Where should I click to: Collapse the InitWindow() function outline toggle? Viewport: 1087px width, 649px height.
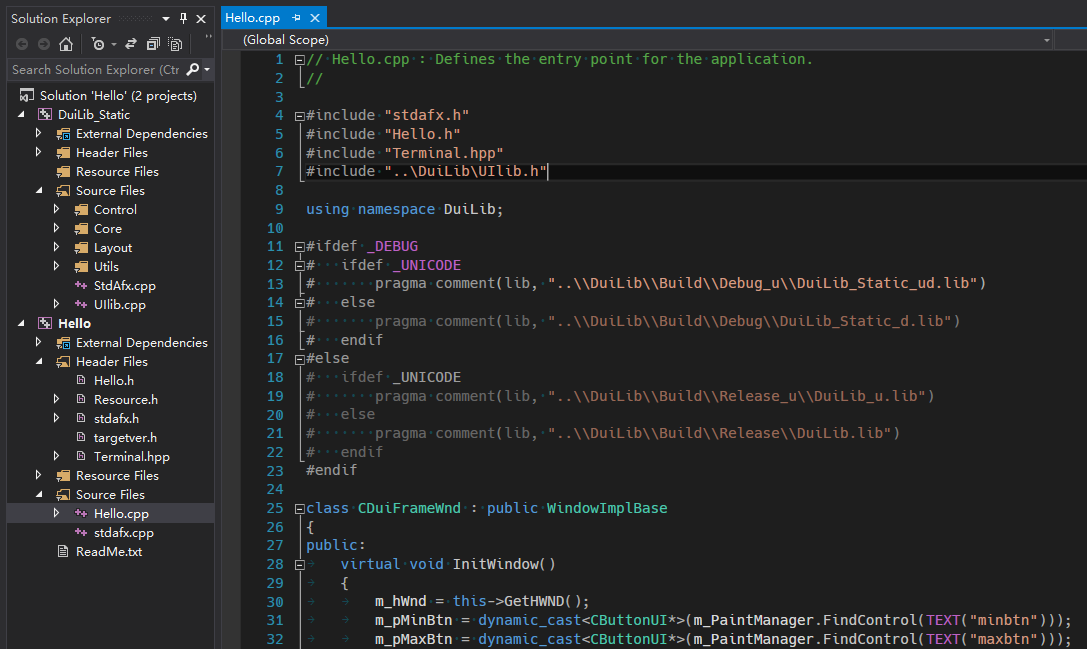[x=299, y=565]
